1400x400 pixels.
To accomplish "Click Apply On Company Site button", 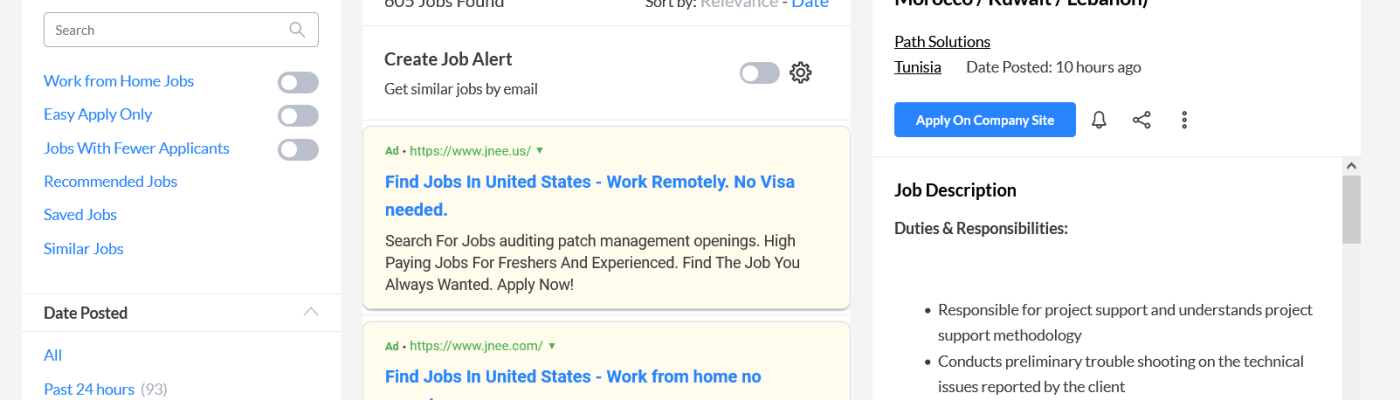I will click(x=984, y=120).
